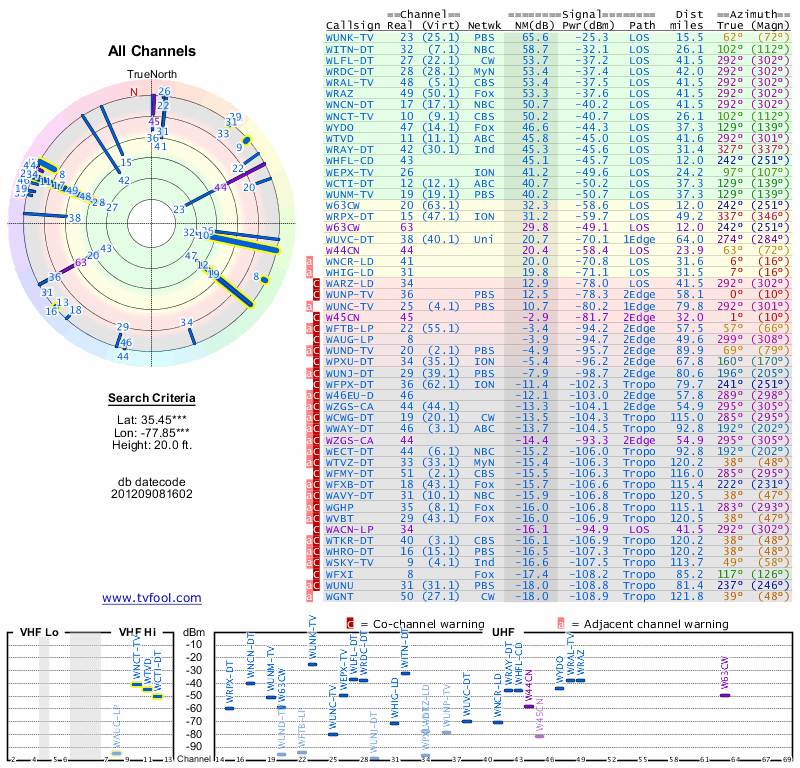Click the pink Adjacent channel warning legend badge
This screenshot has height=768, width=800.
click(561, 624)
